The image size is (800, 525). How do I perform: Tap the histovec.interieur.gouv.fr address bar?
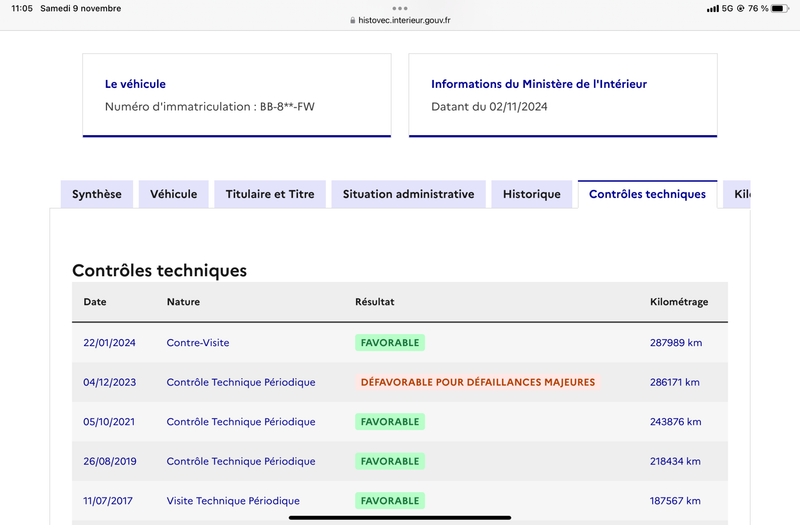tap(400, 20)
